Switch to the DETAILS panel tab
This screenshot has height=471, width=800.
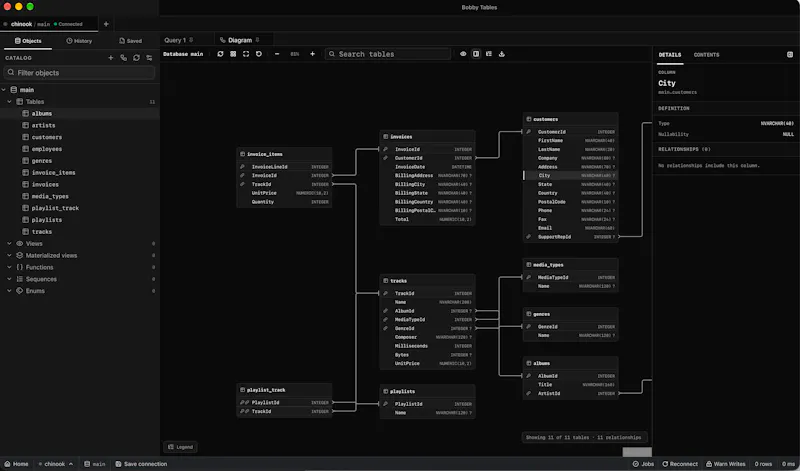pos(669,55)
